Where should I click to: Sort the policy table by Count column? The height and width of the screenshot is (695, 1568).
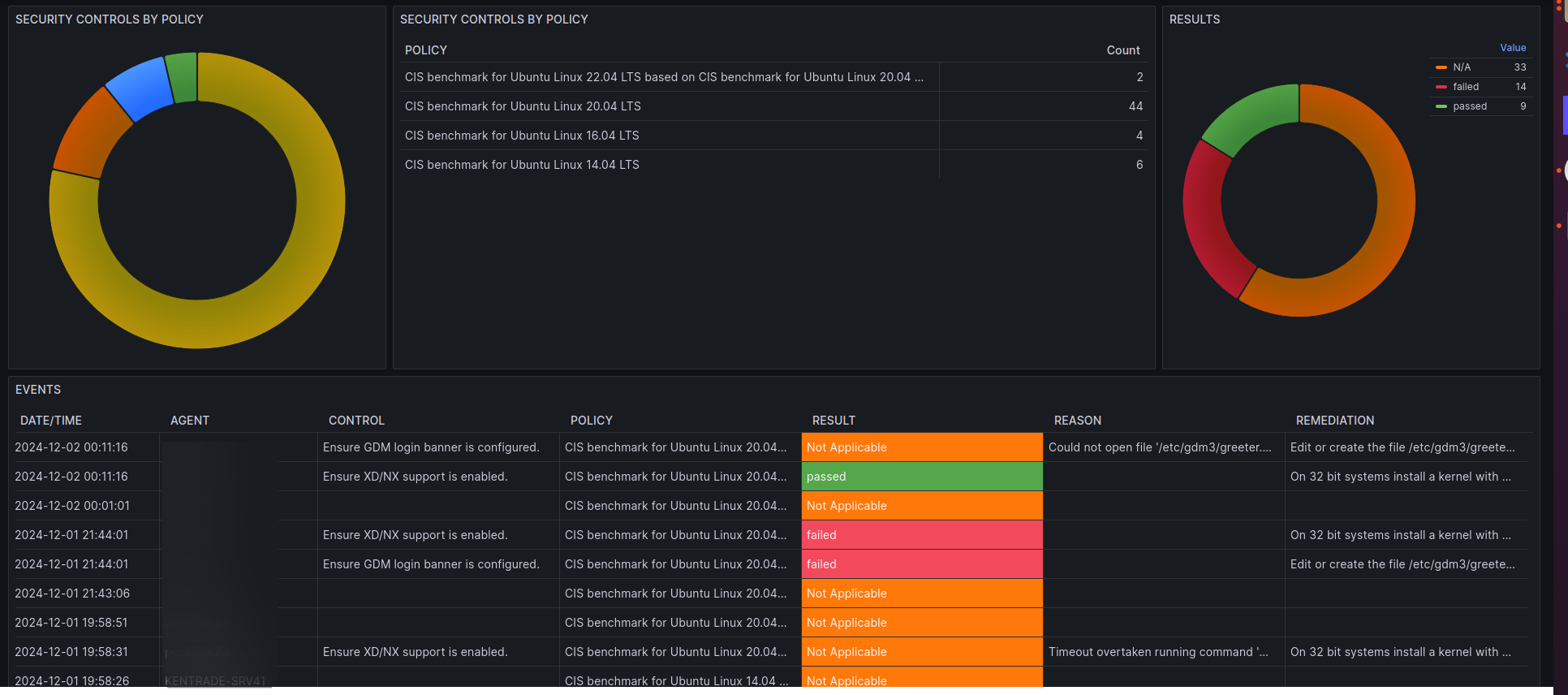coord(1123,50)
